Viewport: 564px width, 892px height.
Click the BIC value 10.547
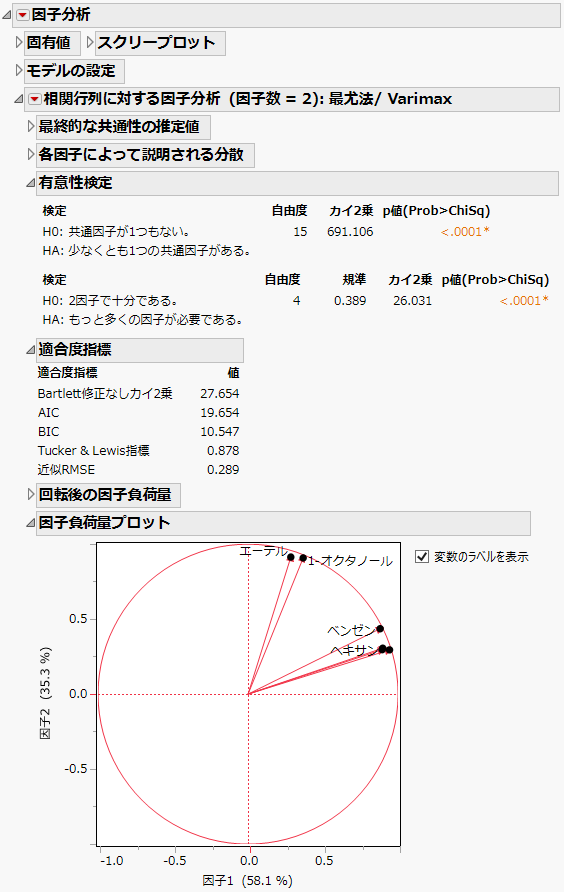(x=220, y=431)
